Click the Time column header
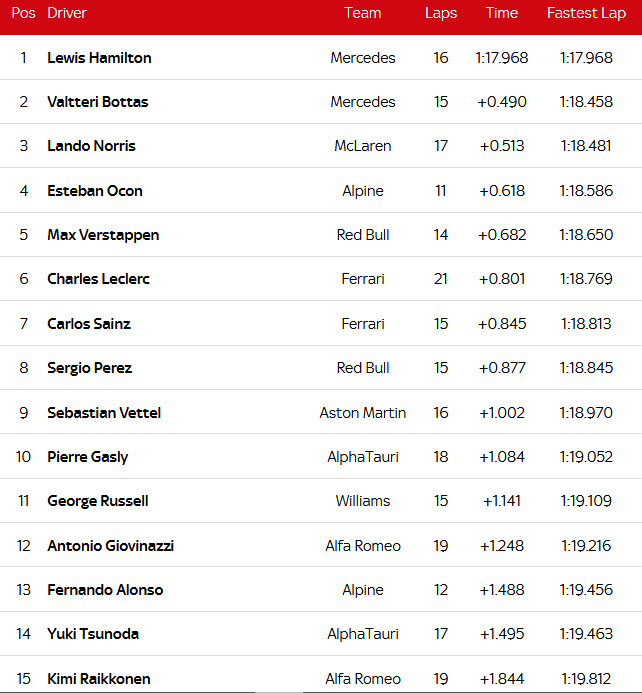Image resolution: width=642 pixels, height=693 pixels. (x=501, y=13)
